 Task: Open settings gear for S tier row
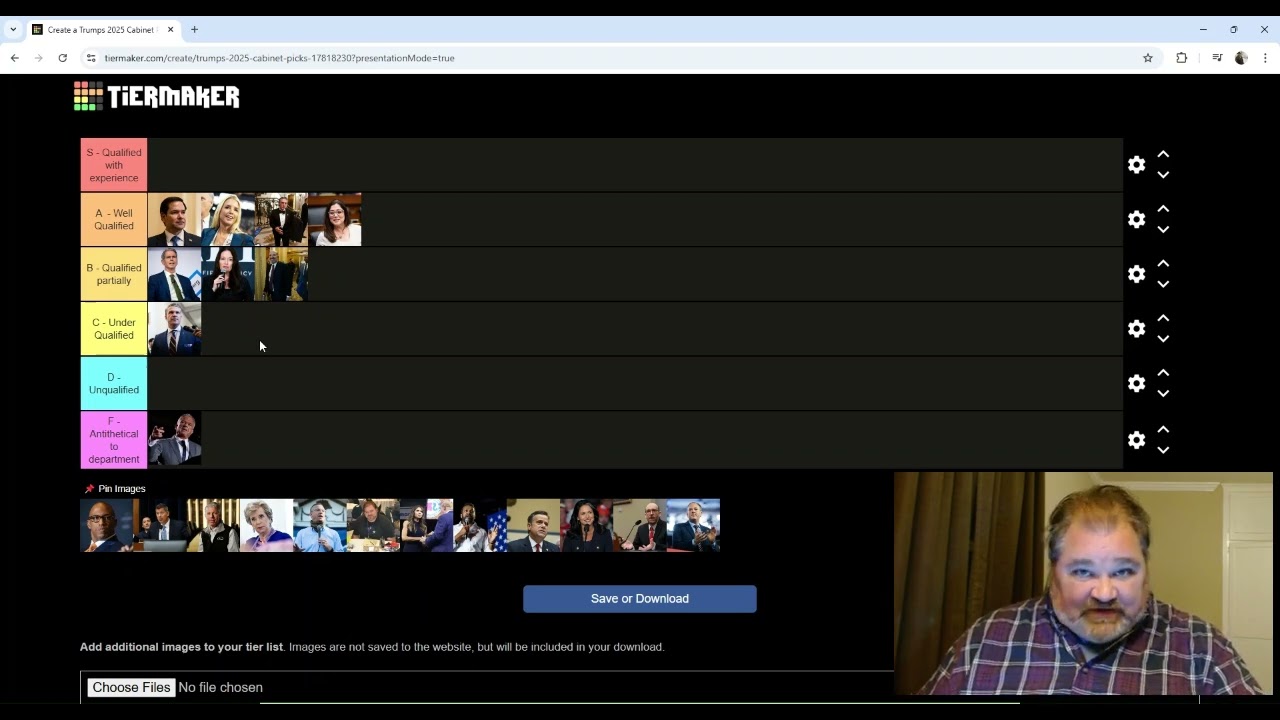[x=1136, y=165]
